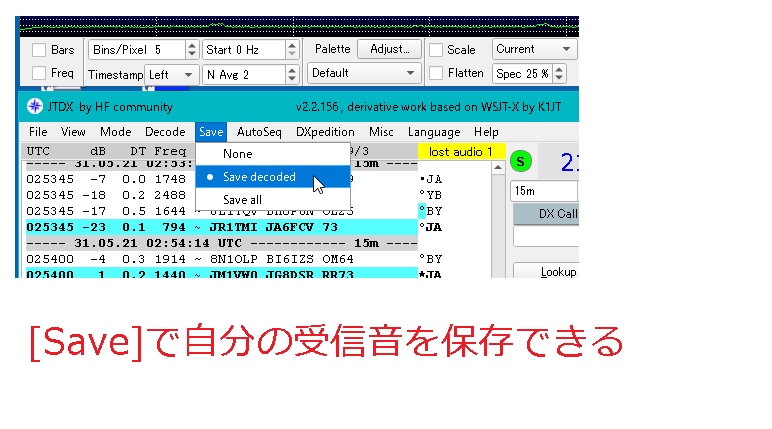Click the Lookup button
Screen dimensions: 772x429
(x=546, y=271)
